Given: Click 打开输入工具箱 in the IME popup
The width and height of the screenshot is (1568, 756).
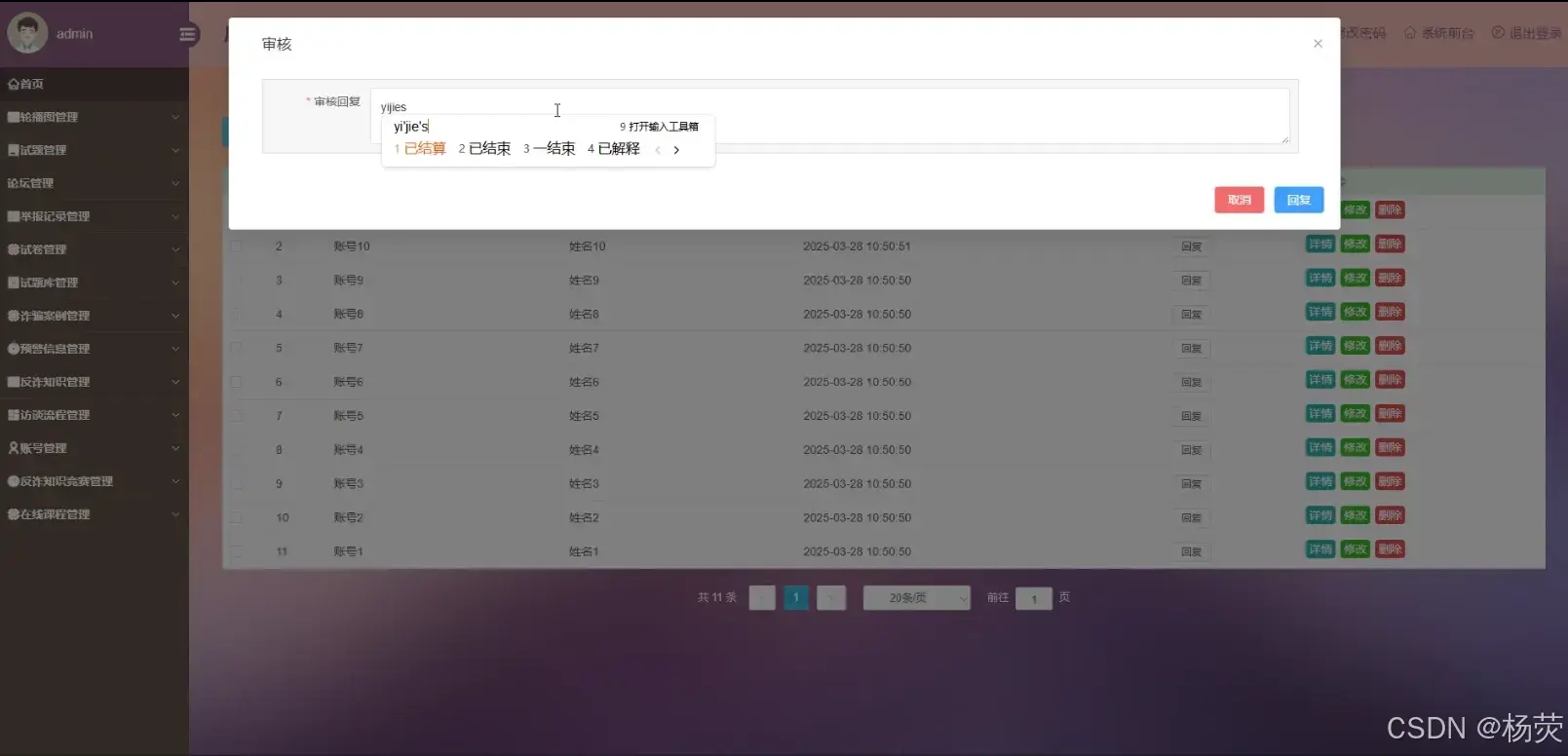Looking at the screenshot, I should tap(659, 127).
